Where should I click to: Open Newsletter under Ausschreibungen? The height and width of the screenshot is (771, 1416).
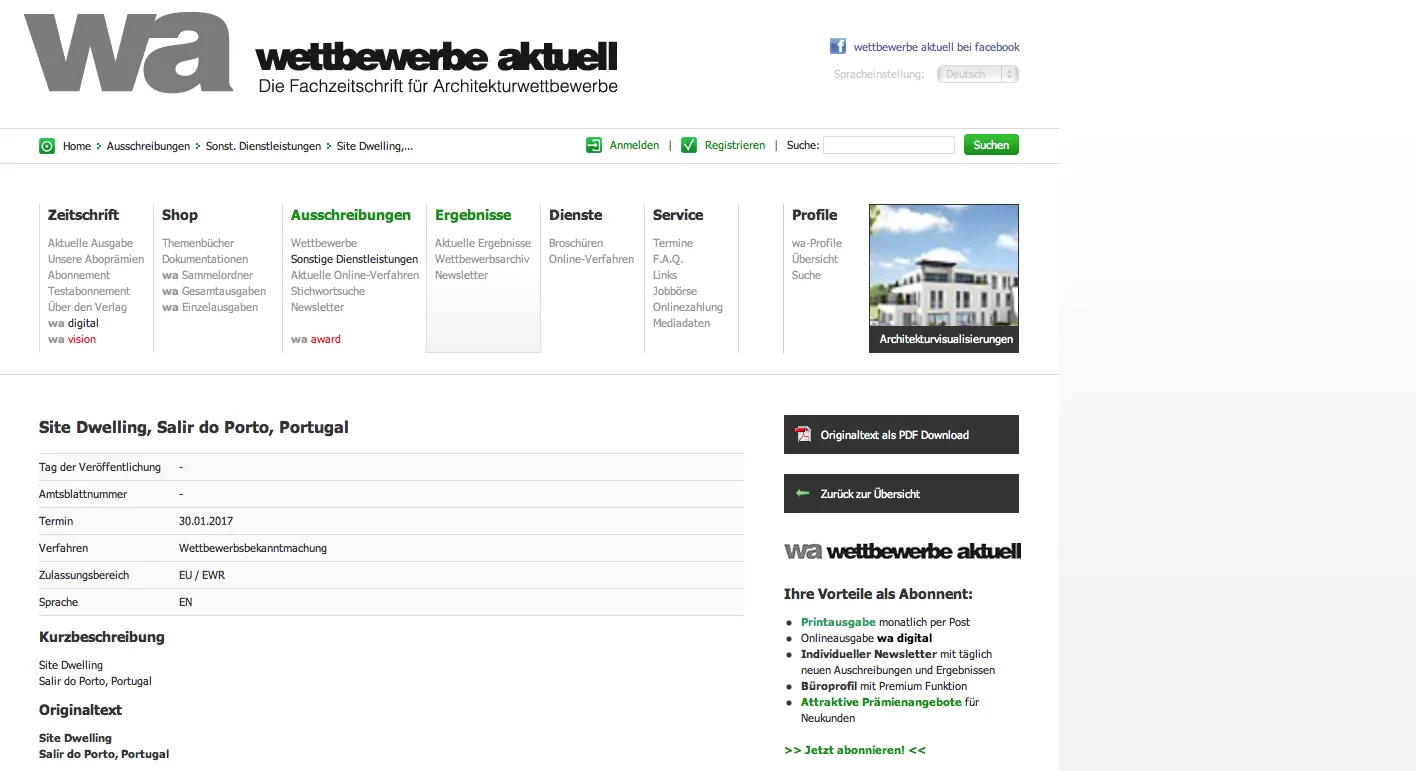[317, 307]
